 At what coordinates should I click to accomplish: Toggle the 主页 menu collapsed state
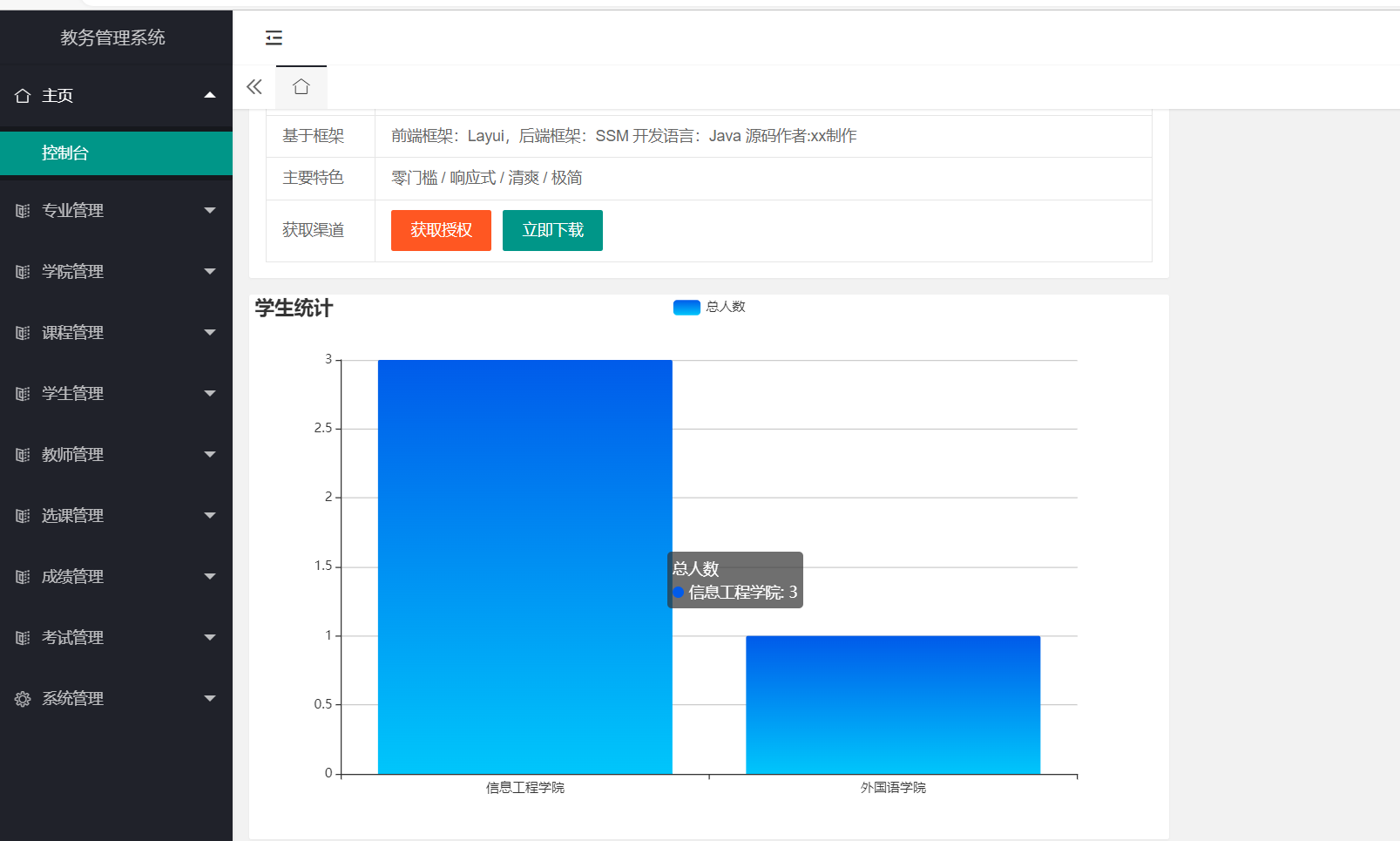(209, 95)
